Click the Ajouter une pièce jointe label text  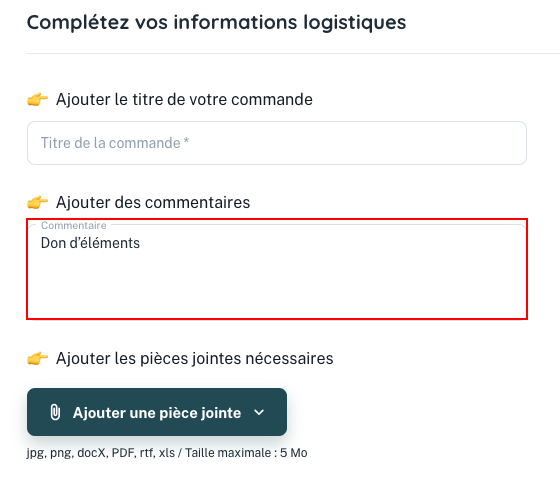[x=157, y=413]
